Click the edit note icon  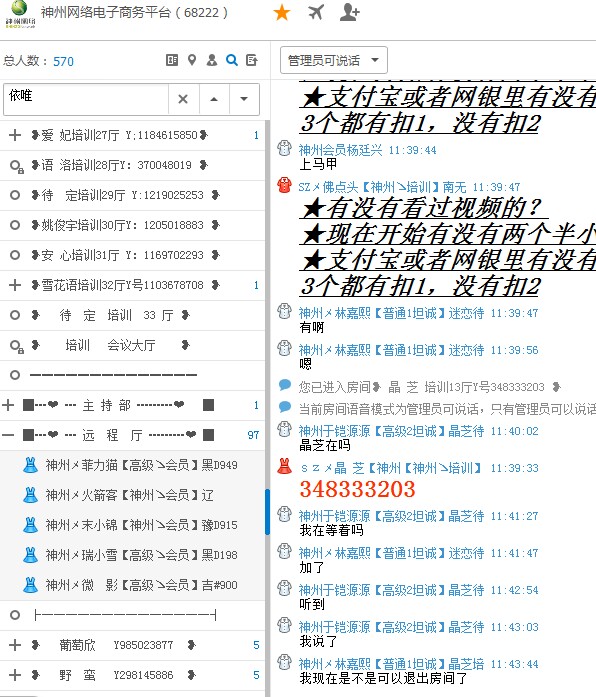tap(252, 60)
